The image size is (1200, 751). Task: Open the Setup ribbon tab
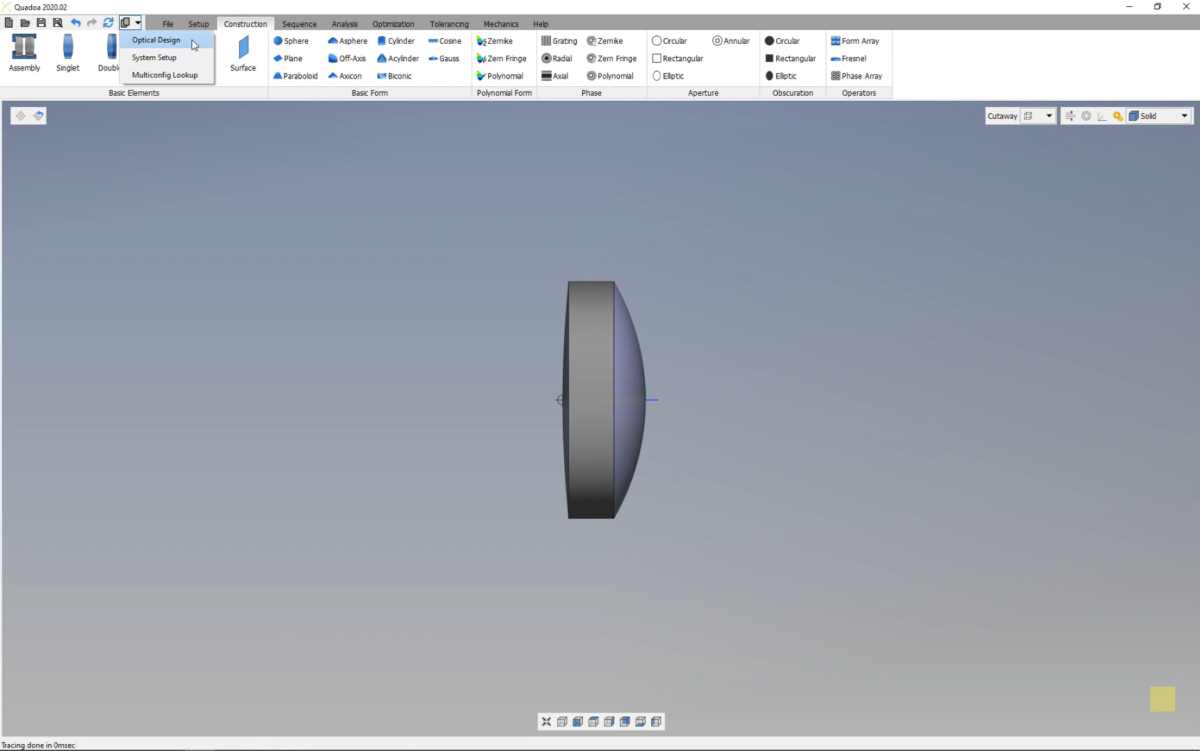pyautogui.click(x=199, y=24)
